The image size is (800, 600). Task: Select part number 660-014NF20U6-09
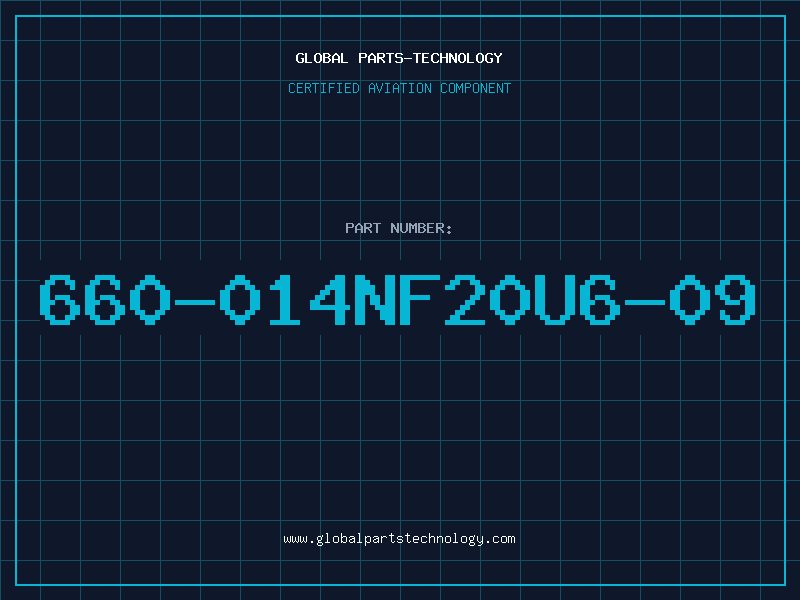[x=398, y=299]
